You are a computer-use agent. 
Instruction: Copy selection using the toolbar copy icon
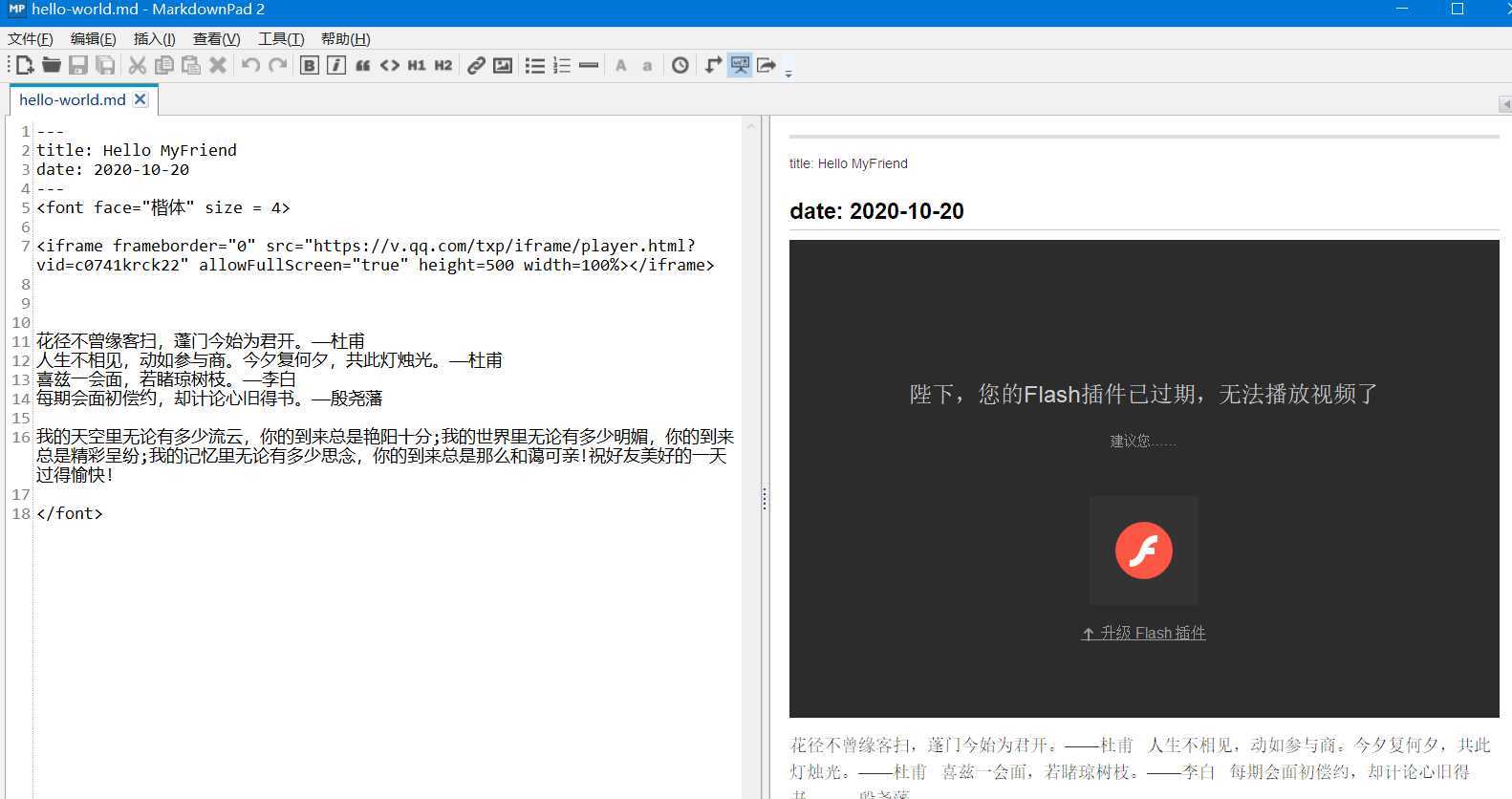(x=164, y=65)
